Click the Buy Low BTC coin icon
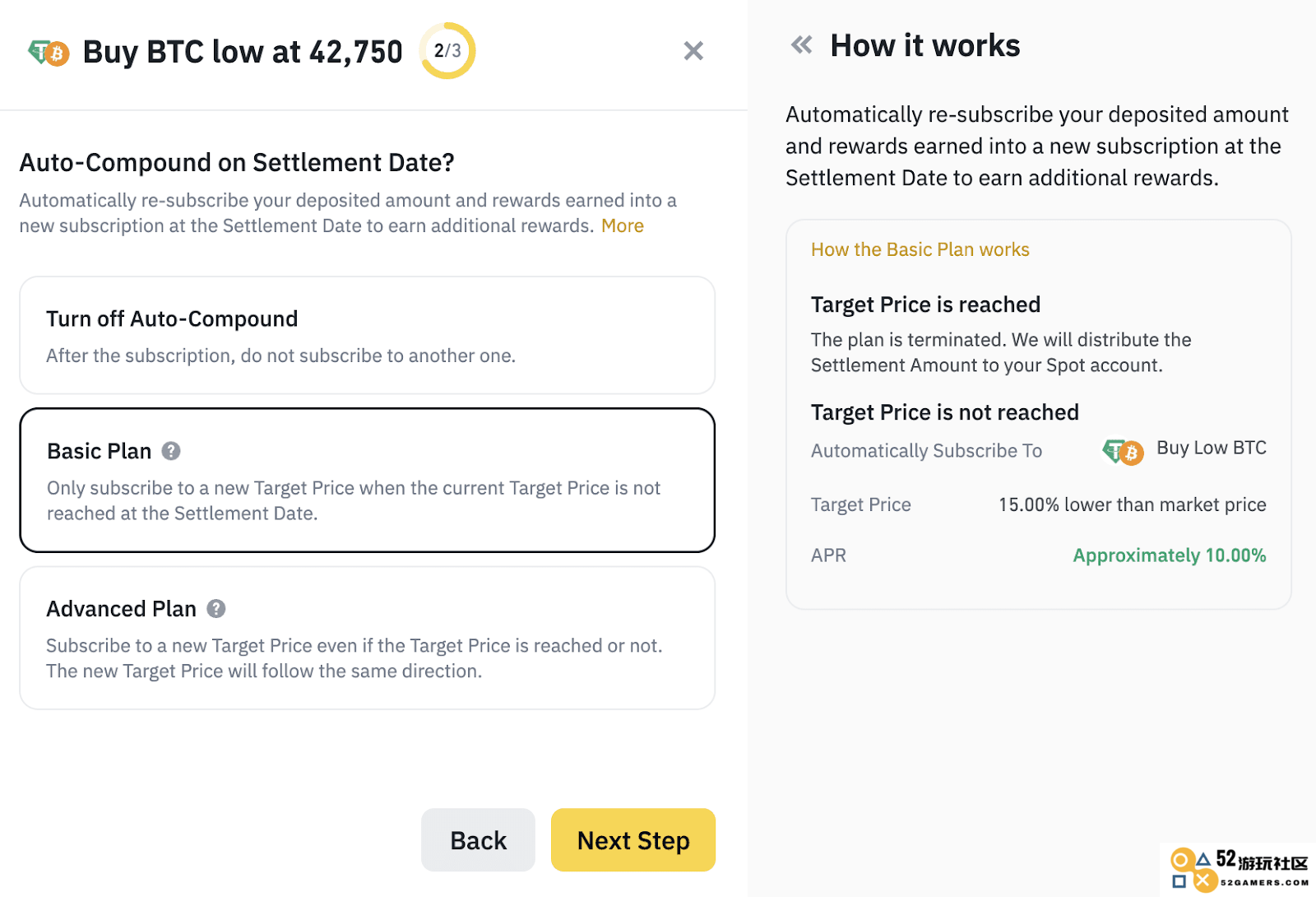This screenshot has width=1316, height=897. coord(1123,451)
